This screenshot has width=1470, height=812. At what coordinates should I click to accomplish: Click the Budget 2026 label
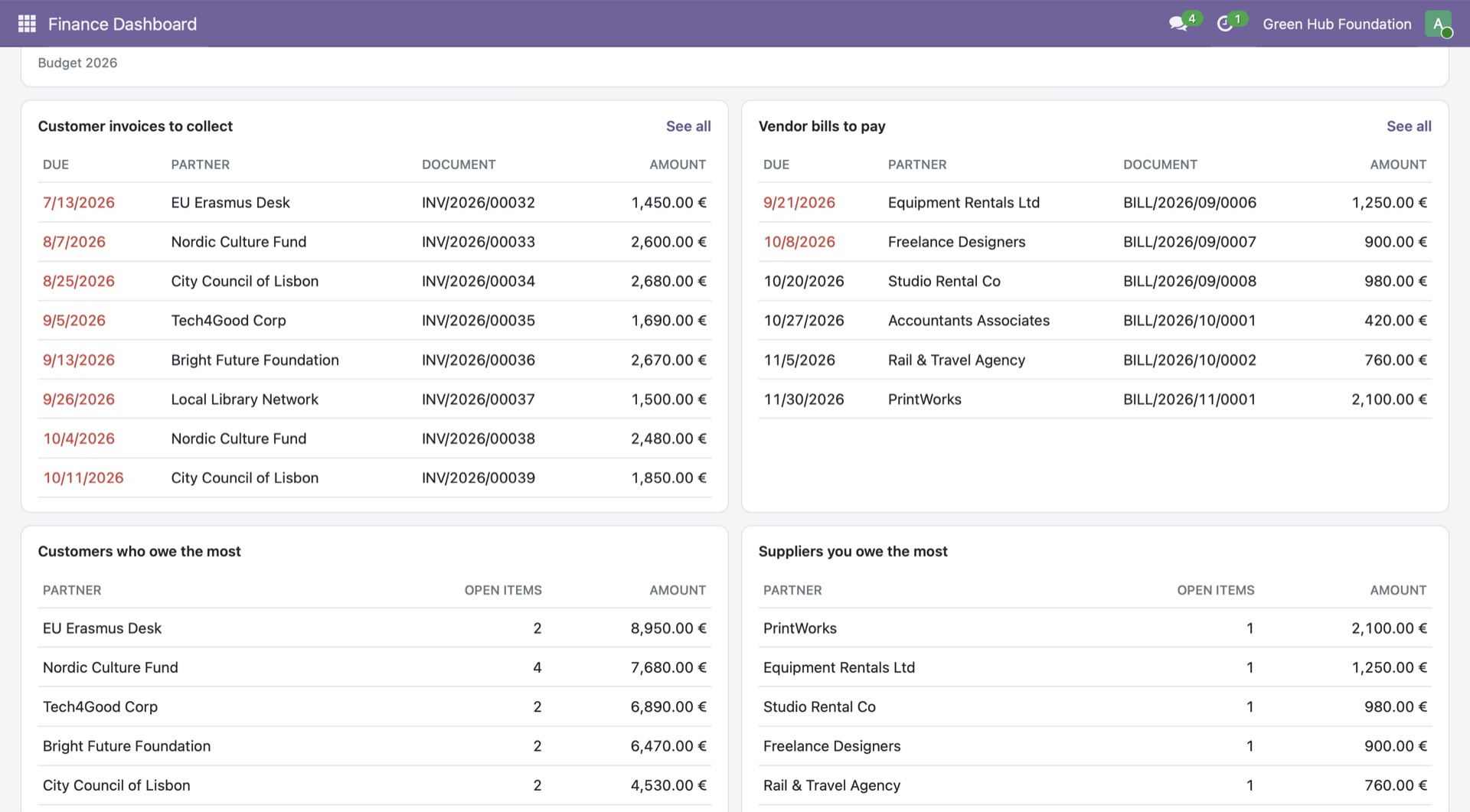77,63
